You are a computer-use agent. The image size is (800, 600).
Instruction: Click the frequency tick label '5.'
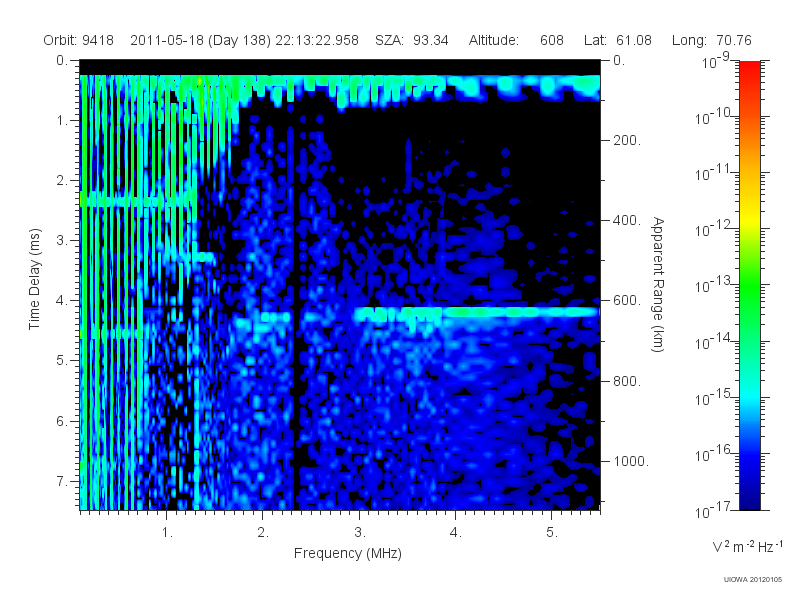552,533
